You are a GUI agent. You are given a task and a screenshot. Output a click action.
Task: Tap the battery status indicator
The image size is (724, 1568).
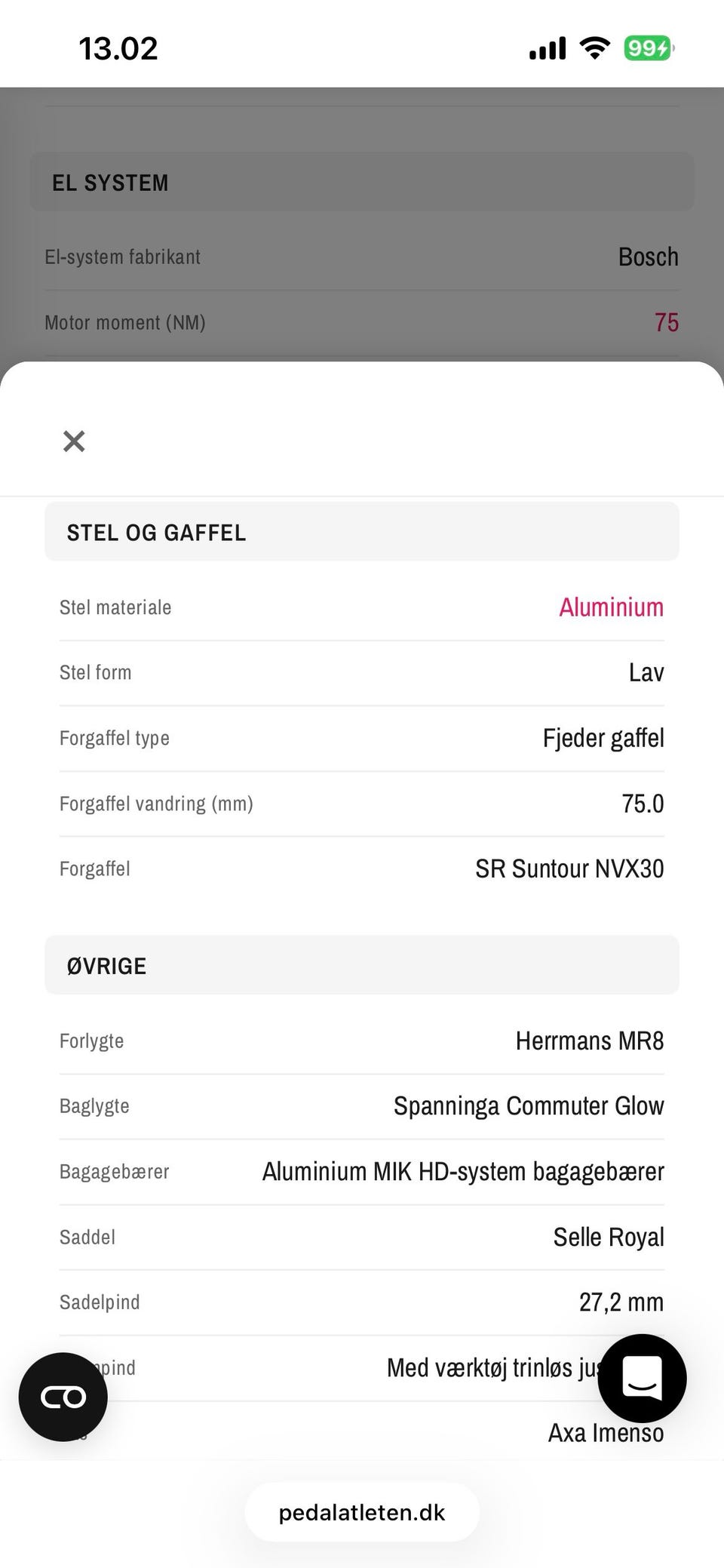pos(648,48)
